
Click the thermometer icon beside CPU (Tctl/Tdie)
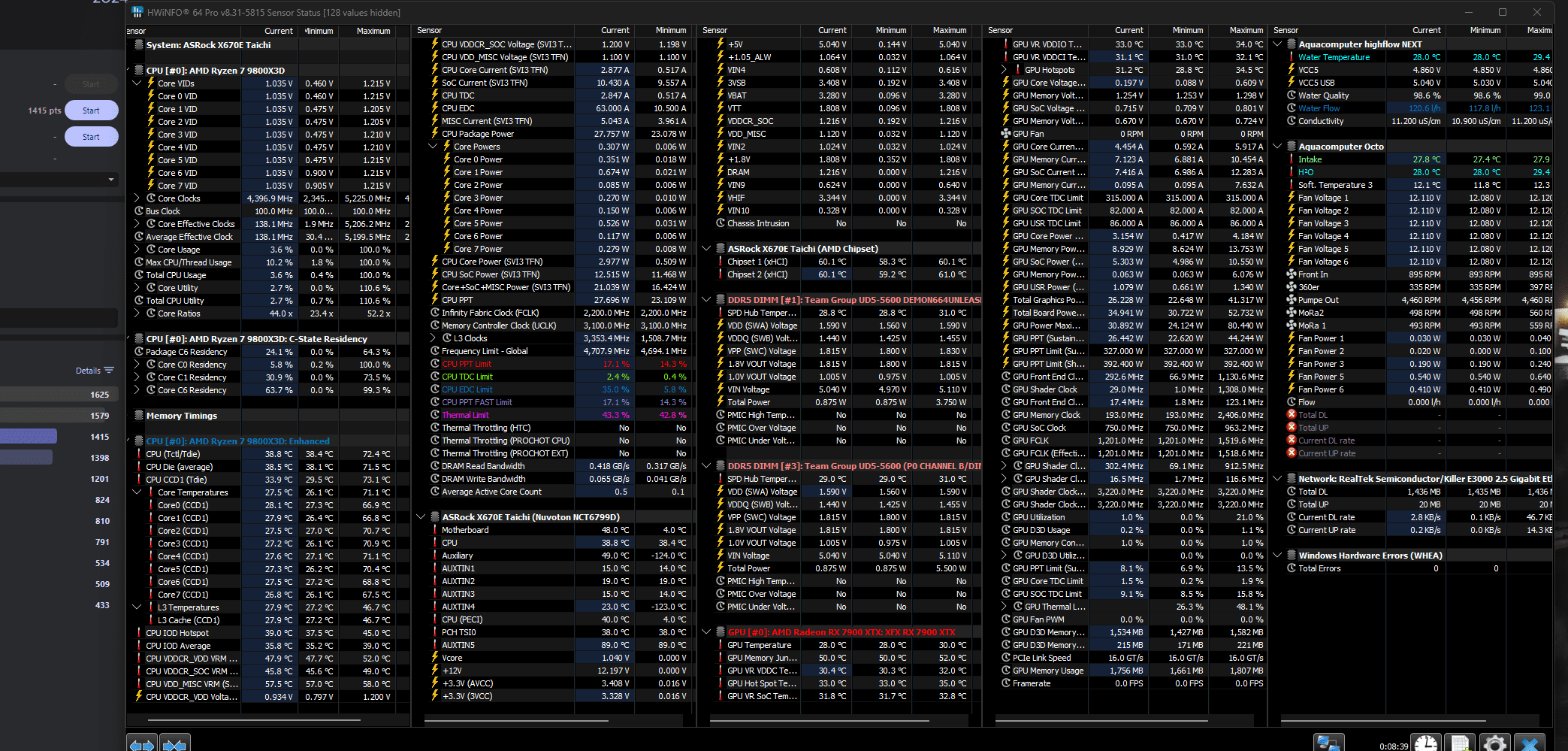click(x=139, y=454)
